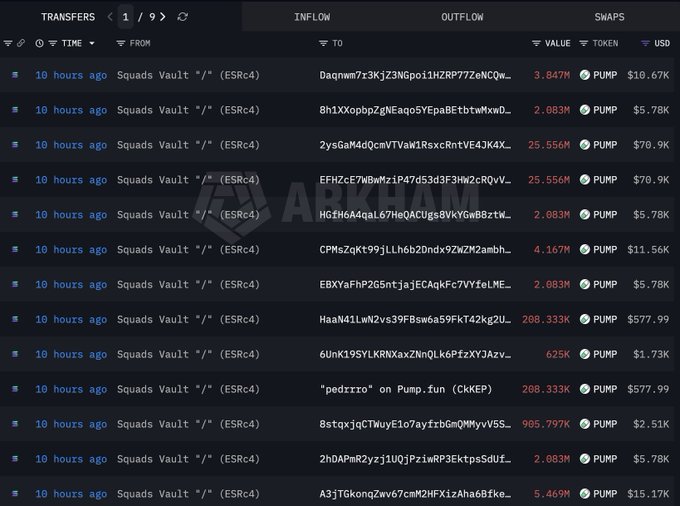The width and height of the screenshot is (680, 506).
Task: Click the link icon in header row
Action: [x=21, y=43]
